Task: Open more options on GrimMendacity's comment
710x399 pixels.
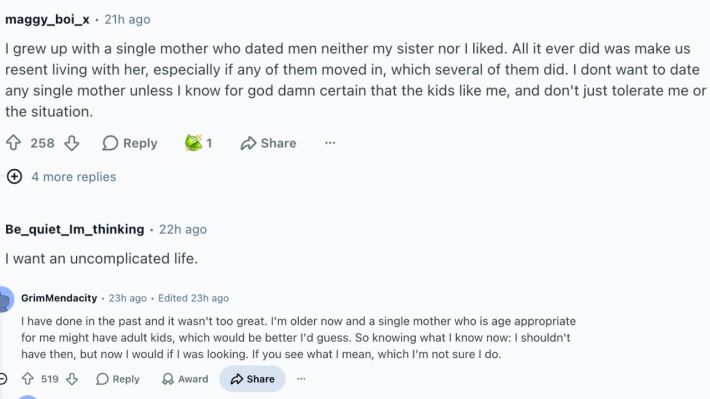Action: [301, 379]
